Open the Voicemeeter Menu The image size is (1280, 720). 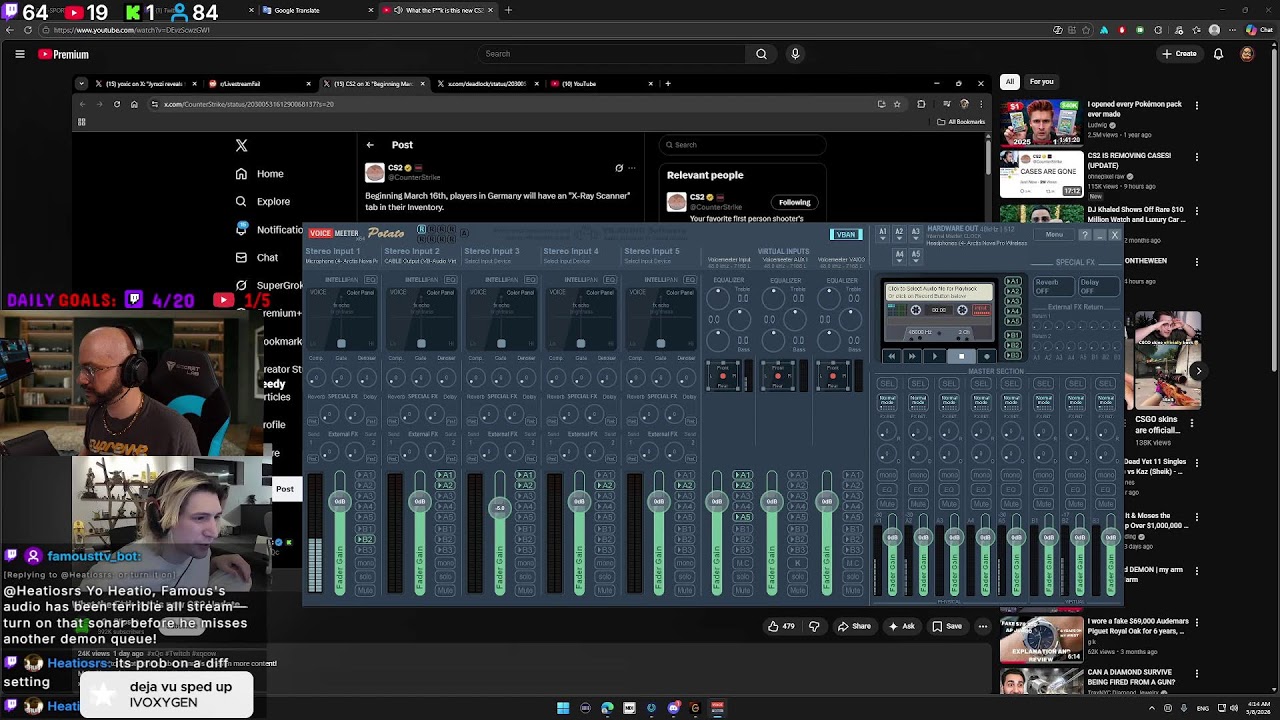click(x=1054, y=235)
